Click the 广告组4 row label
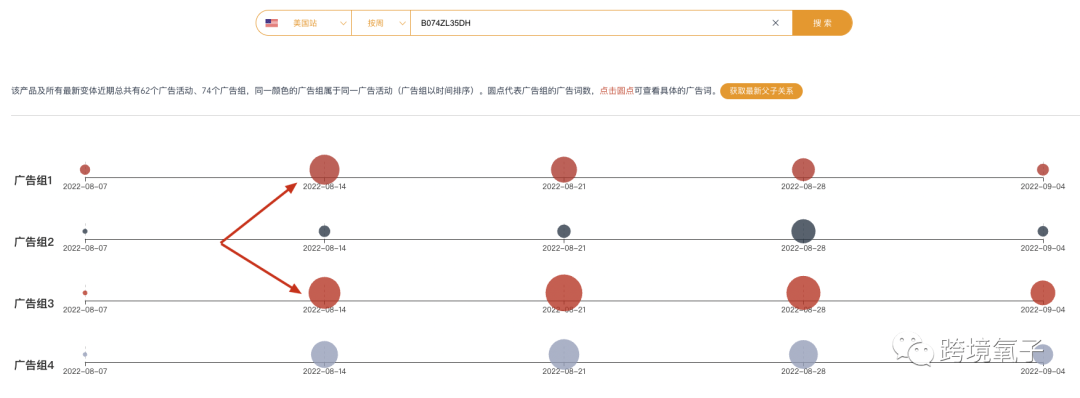Viewport: 1080px width, 398px height. (x=34, y=365)
